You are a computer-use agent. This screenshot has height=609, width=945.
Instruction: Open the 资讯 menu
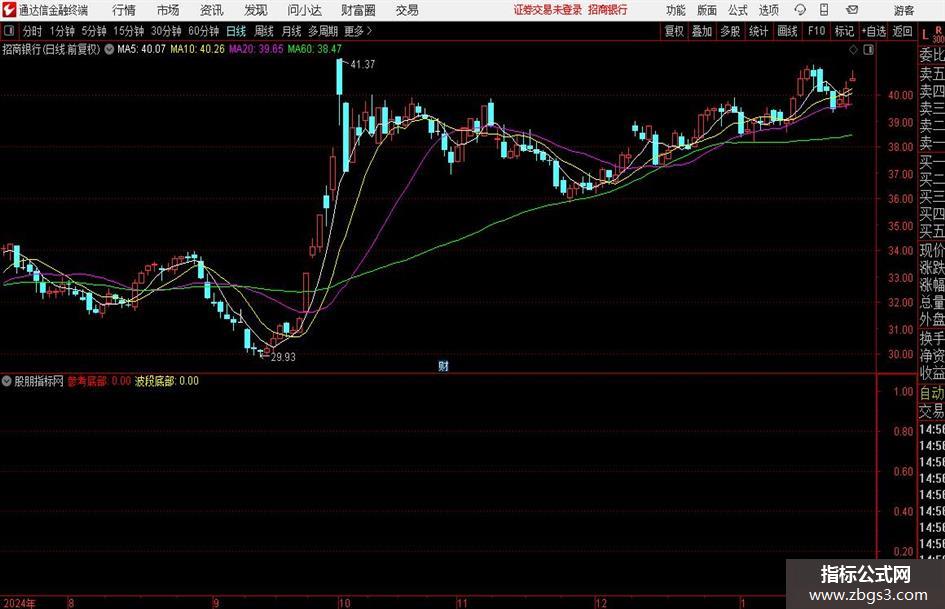[212, 10]
